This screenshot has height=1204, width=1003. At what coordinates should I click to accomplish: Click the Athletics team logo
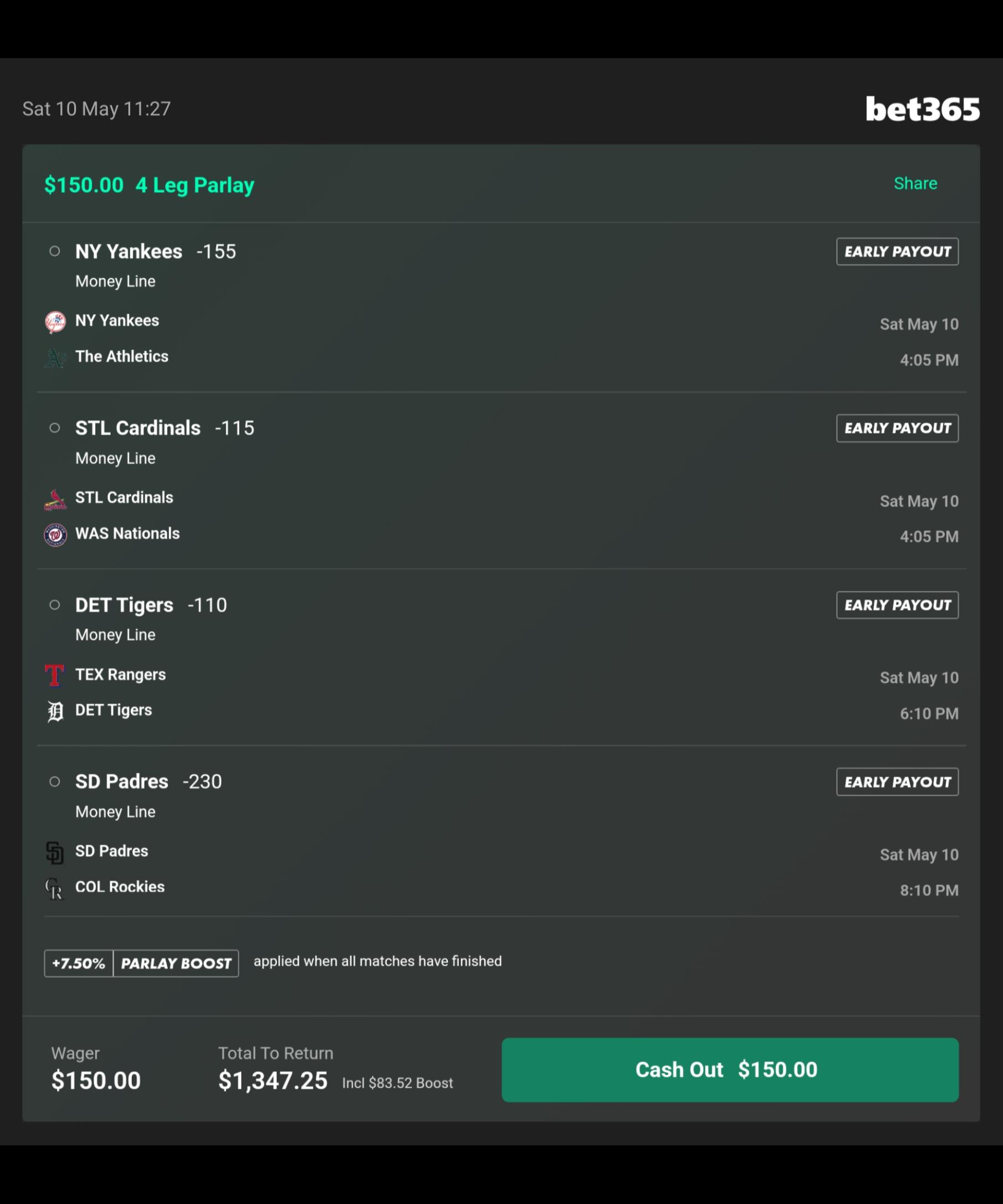(x=55, y=358)
